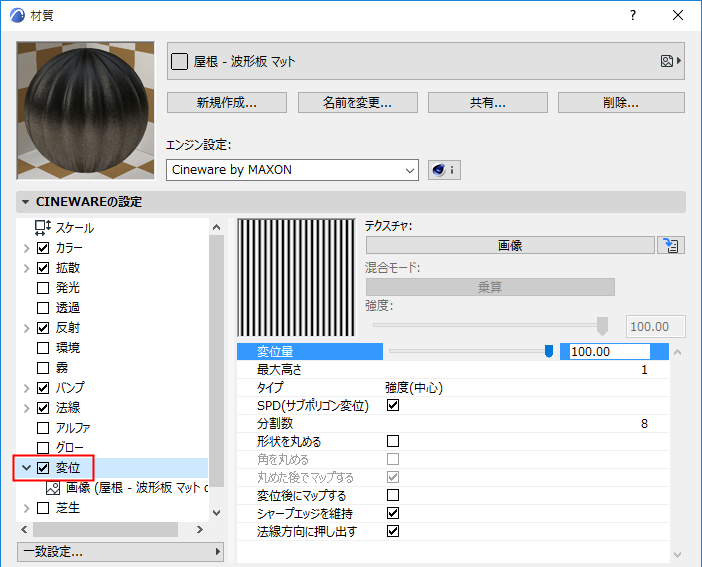Enable the グロー channel checkbox
The width and height of the screenshot is (702, 567).
(x=43, y=448)
